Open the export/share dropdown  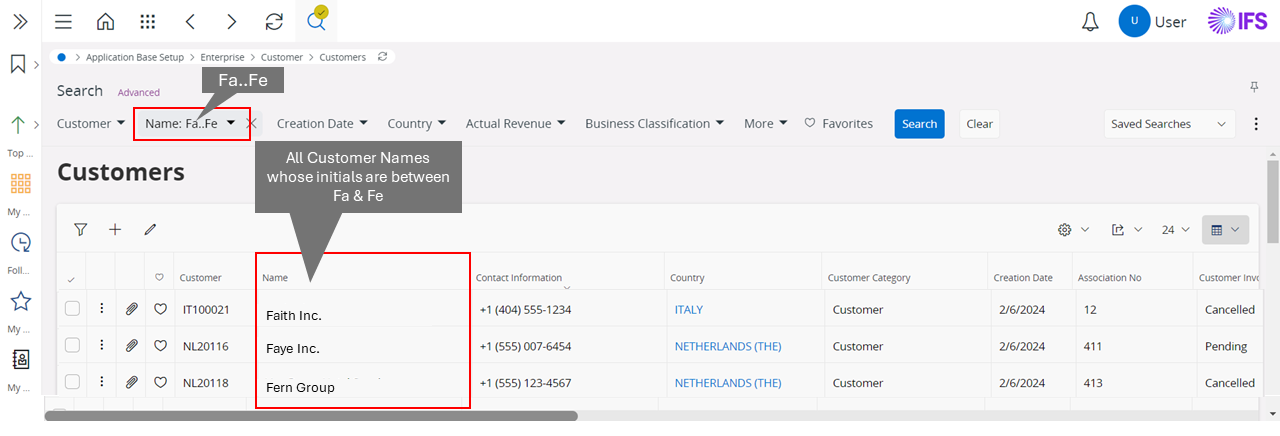coord(1127,230)
